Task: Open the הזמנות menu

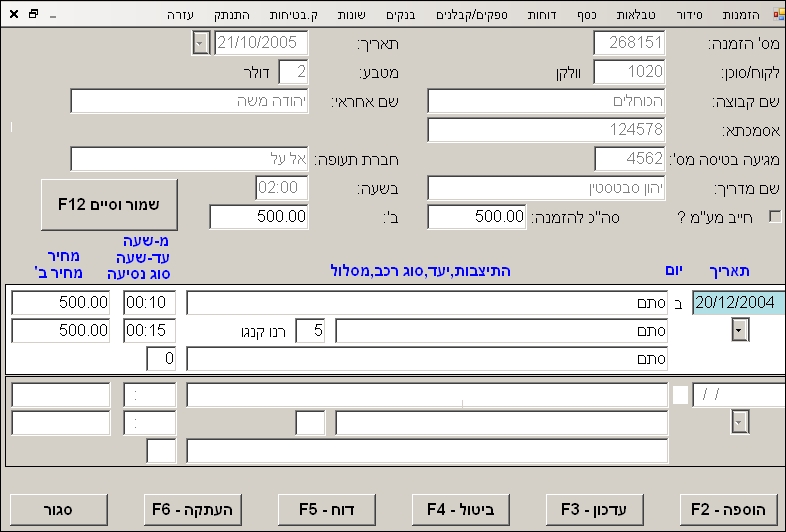Action: pos(740,15)
